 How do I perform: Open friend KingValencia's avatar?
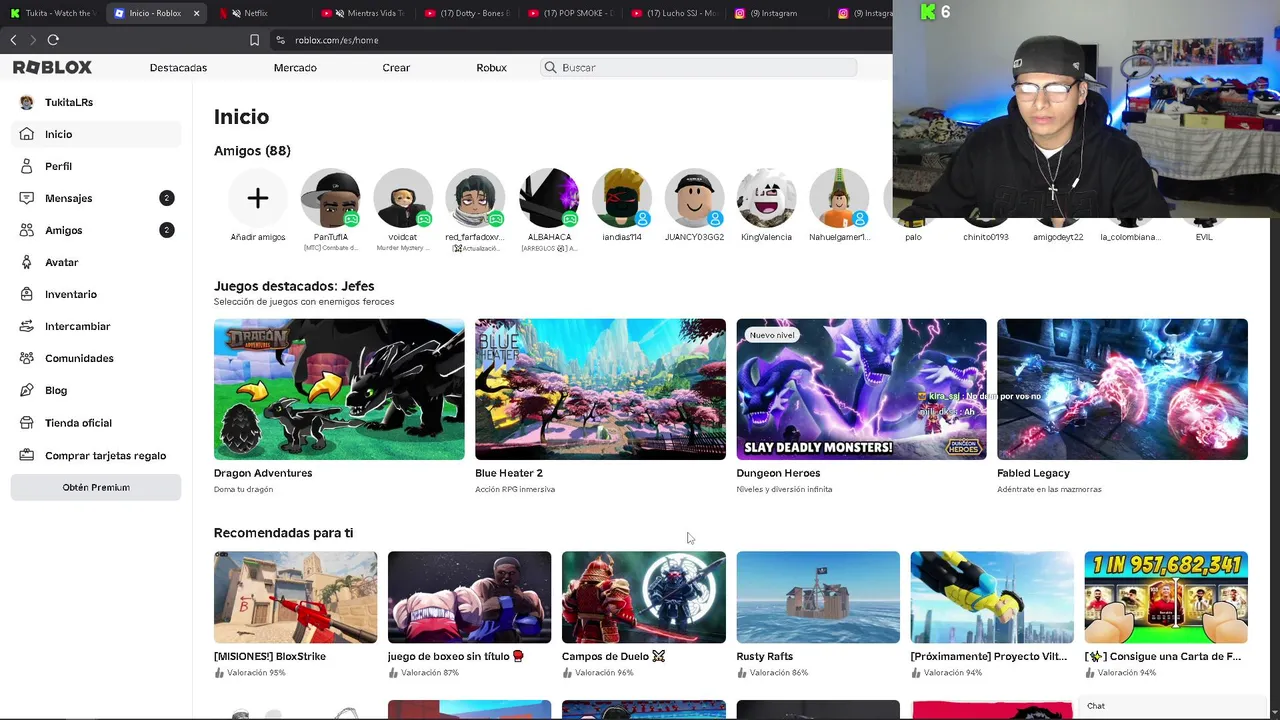(766, 198)
